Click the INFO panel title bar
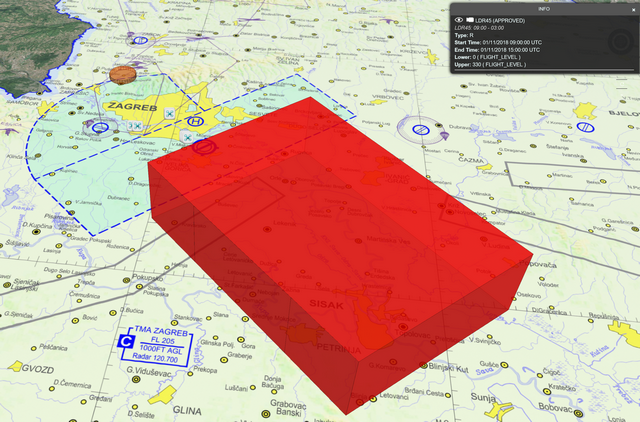The height and width of the screenshot is (422, 640). point(543,8)
